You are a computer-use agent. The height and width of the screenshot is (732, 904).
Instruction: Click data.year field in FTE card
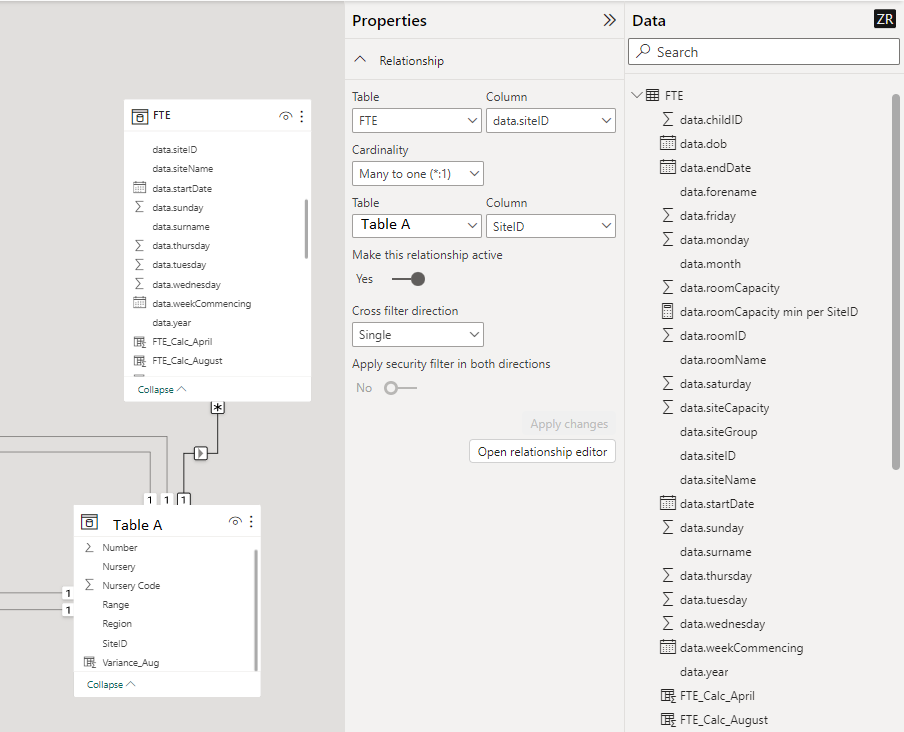[171, 323]
